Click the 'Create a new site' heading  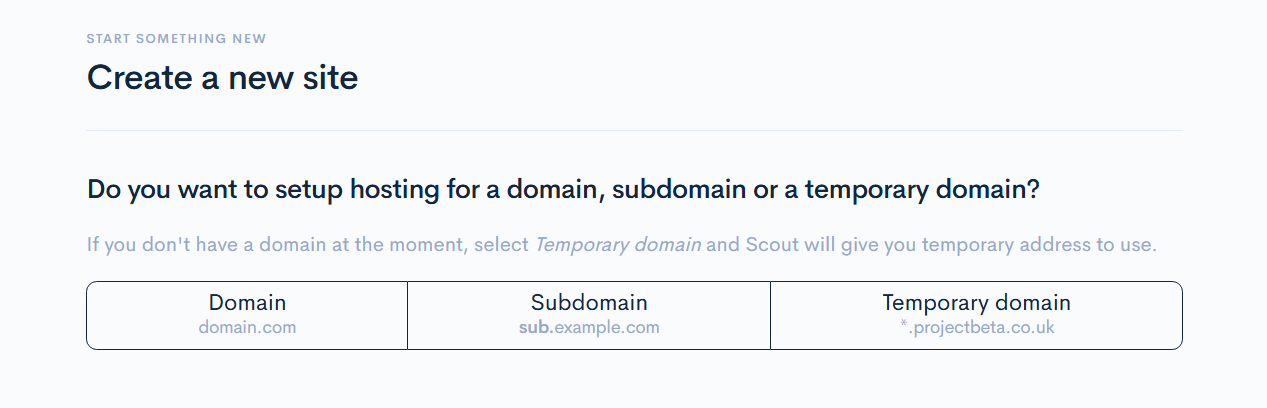[x=222, y=77]
